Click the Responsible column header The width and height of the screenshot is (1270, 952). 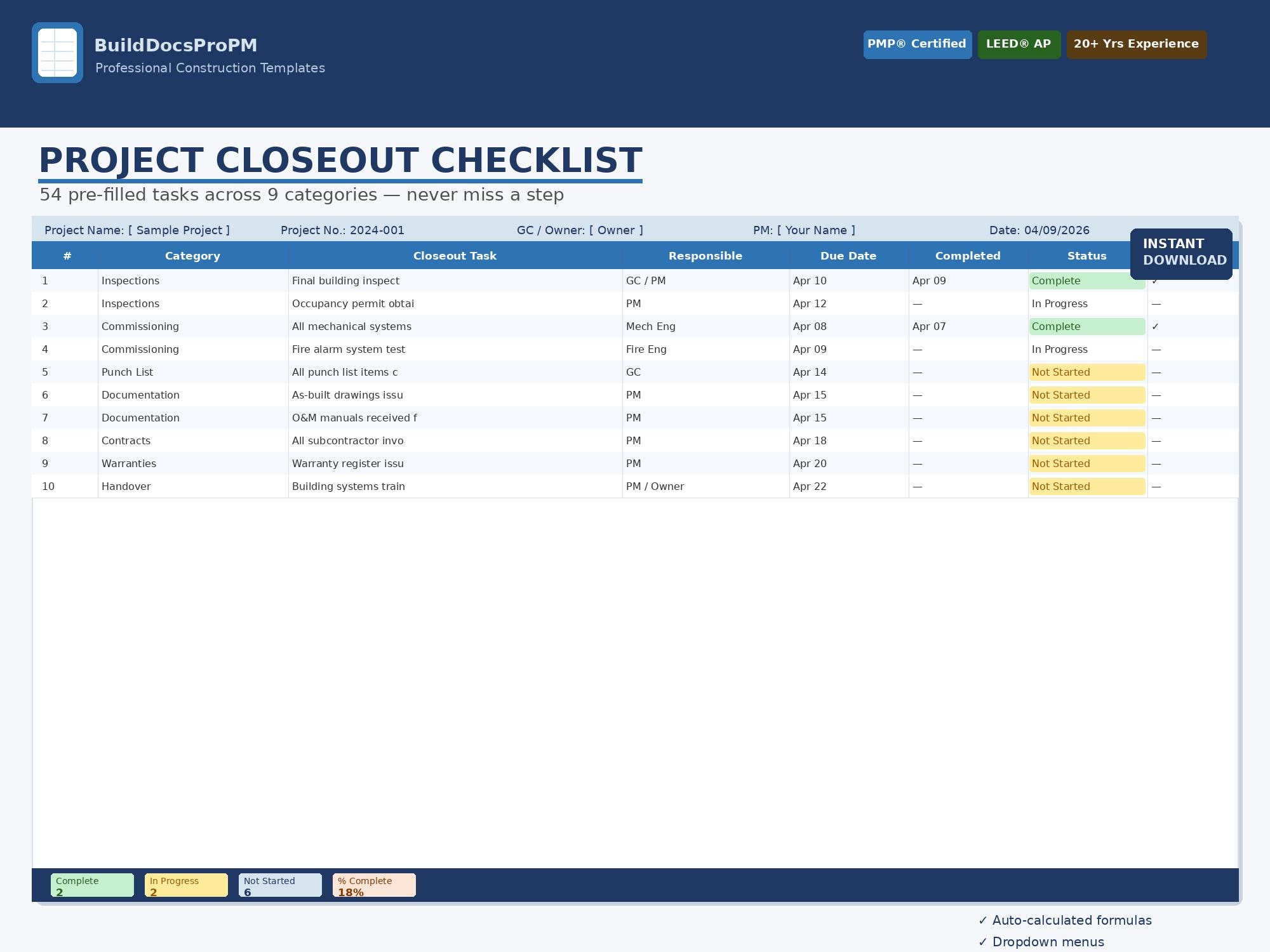tap(705, 256)
